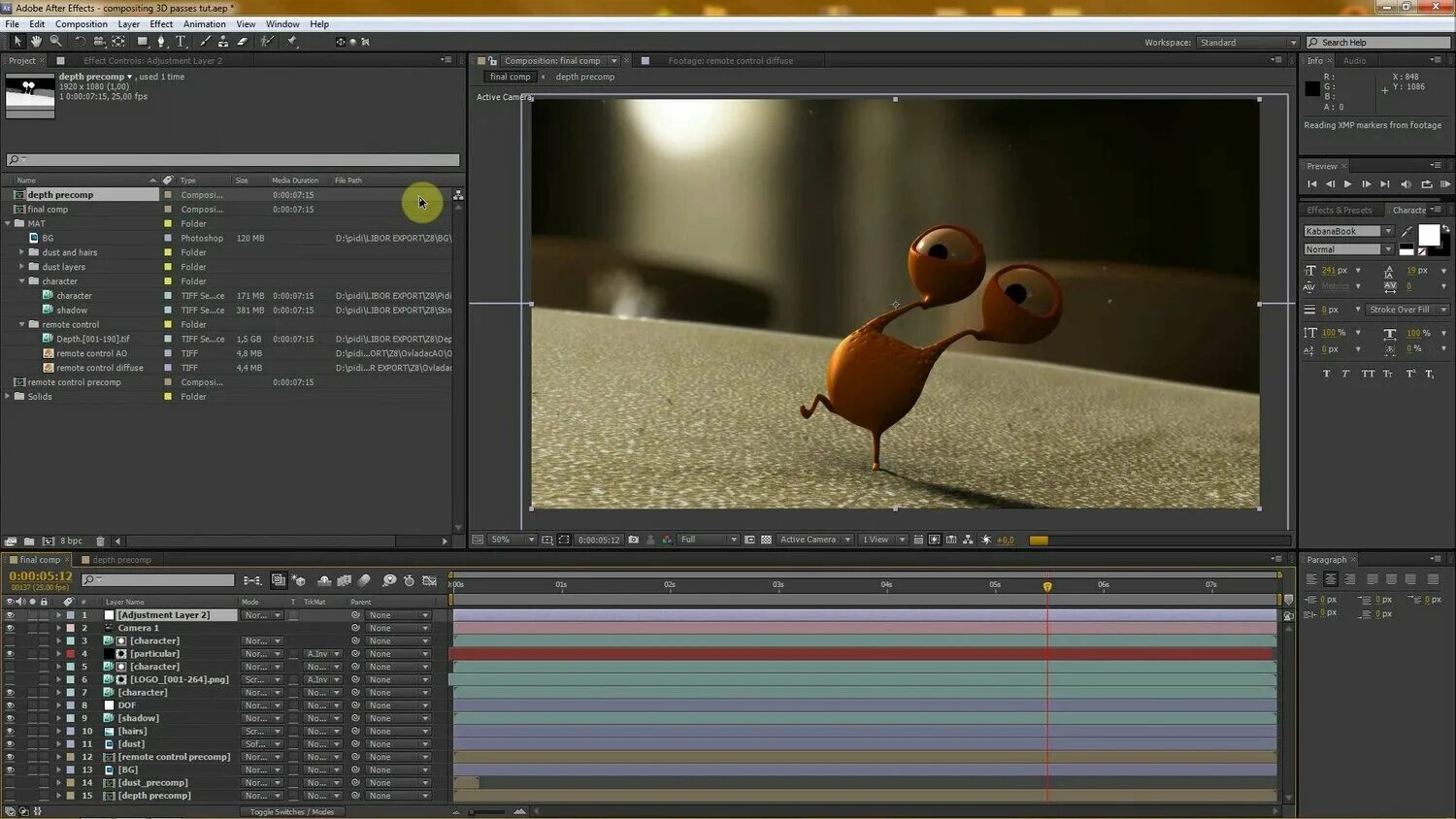This screenshot has height=819, width=1456.
Task: Jump to first frame in Preview
Action: click(1311, 184)
